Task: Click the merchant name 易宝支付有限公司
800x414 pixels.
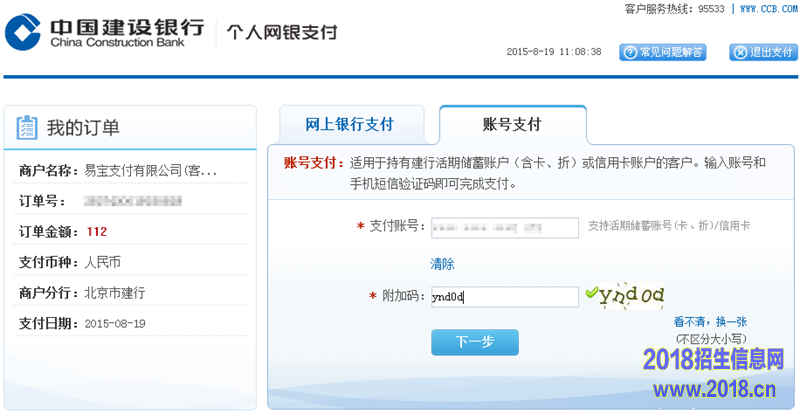Action: pos(150,171)
